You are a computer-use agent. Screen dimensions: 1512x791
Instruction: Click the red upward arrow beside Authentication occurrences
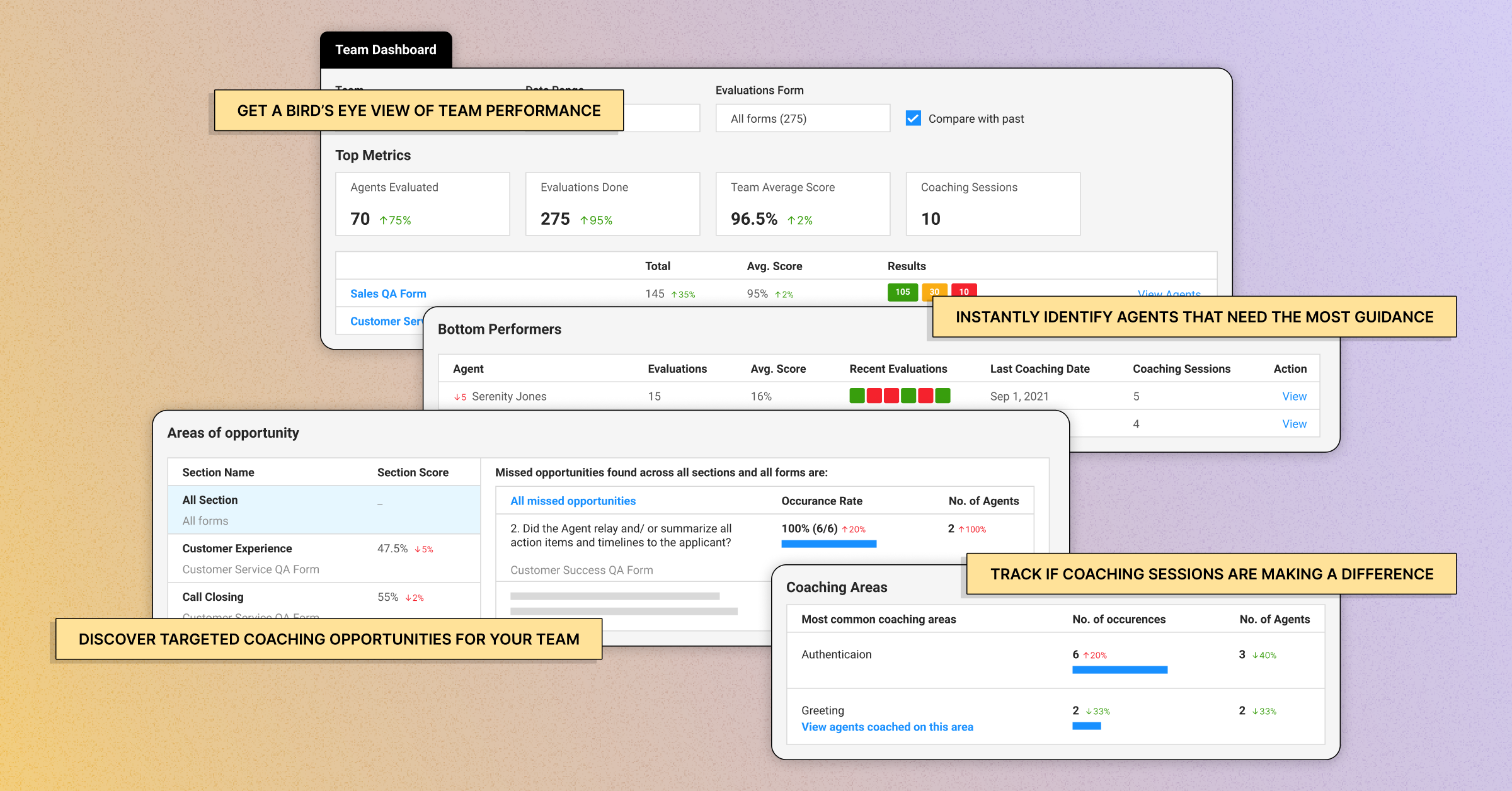pyautogui.click(x=1088, y=655)
